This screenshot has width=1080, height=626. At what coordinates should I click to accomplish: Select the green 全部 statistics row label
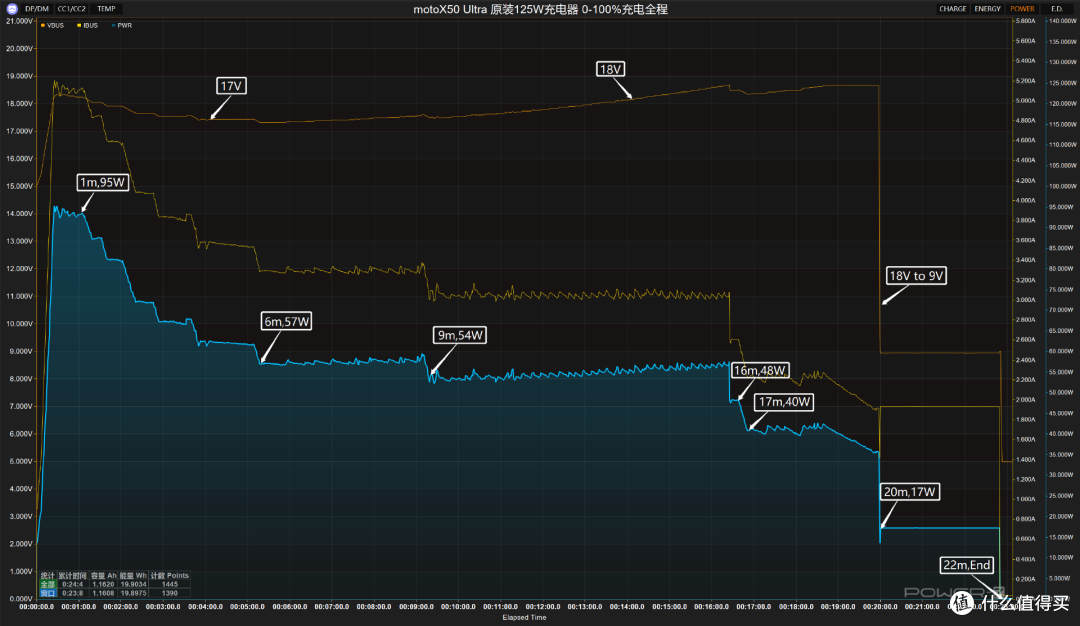(x=48, y=584)
